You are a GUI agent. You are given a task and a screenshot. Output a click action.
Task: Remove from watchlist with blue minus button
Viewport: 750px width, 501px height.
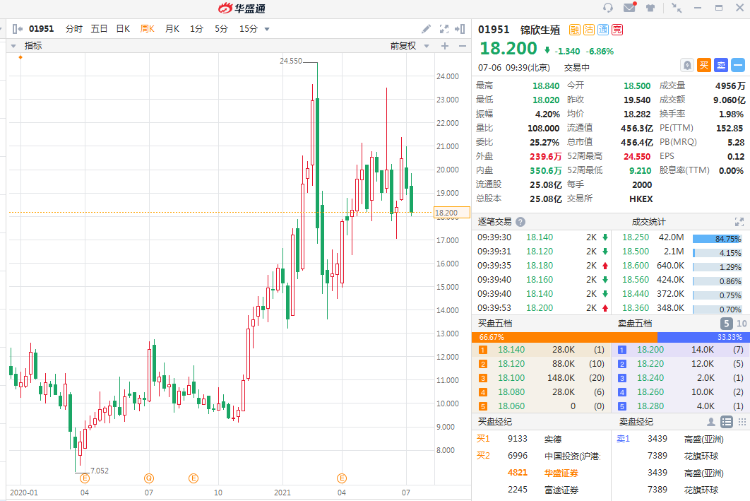pos(738,65)
